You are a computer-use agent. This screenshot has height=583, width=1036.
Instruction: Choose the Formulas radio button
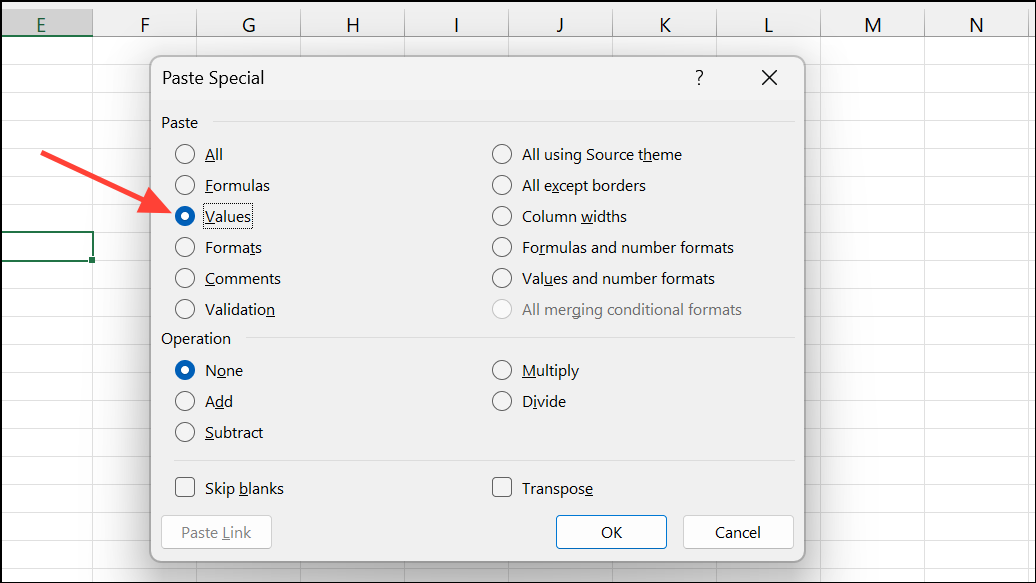point(185,185)
